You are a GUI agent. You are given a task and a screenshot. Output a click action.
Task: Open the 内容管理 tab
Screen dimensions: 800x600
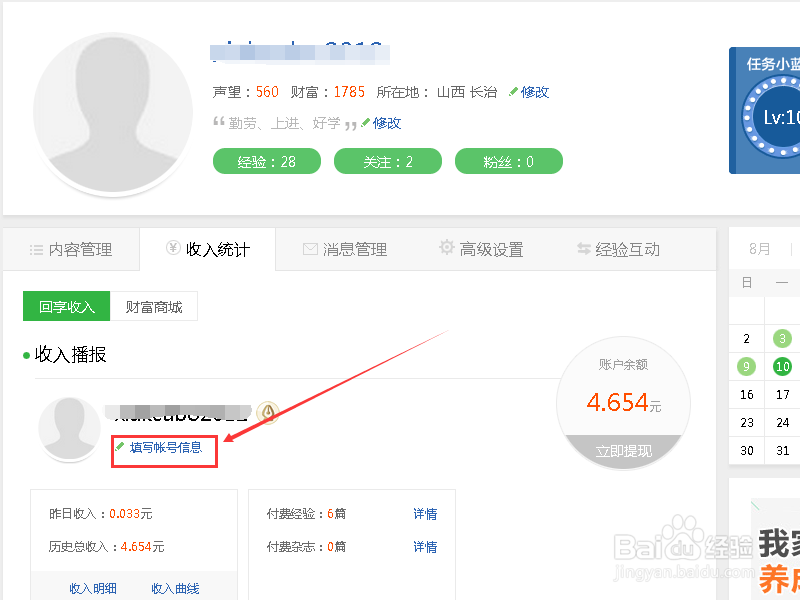click(x=71, y=249)
